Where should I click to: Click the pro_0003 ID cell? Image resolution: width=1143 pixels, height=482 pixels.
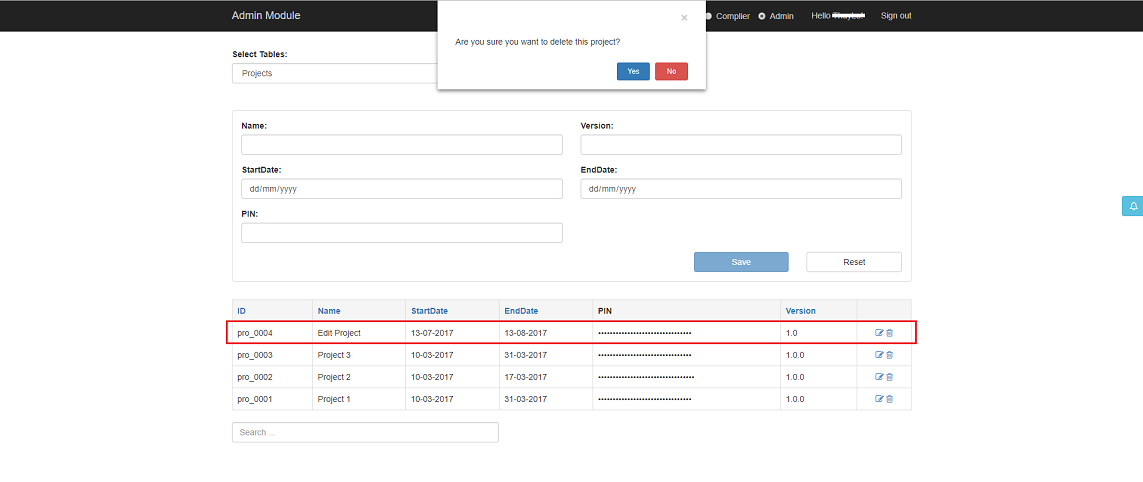point(273,355)
